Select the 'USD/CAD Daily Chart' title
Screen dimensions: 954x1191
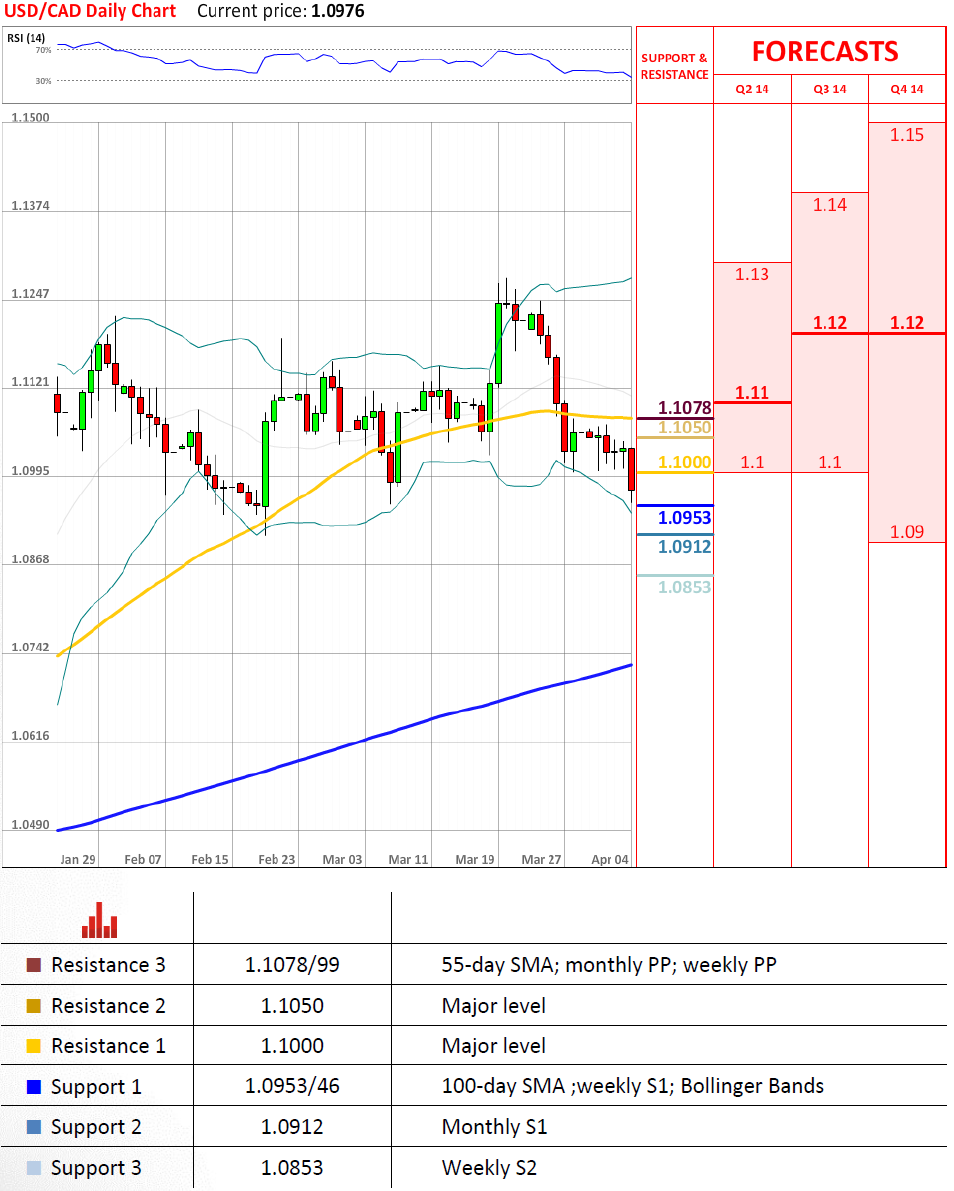[90, 11]
